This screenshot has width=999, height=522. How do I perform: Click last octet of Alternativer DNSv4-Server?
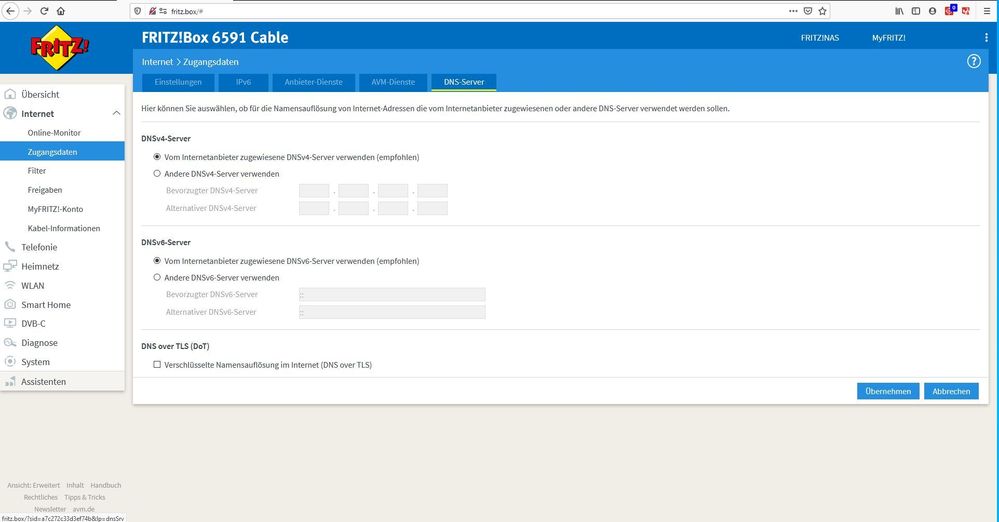433,208
